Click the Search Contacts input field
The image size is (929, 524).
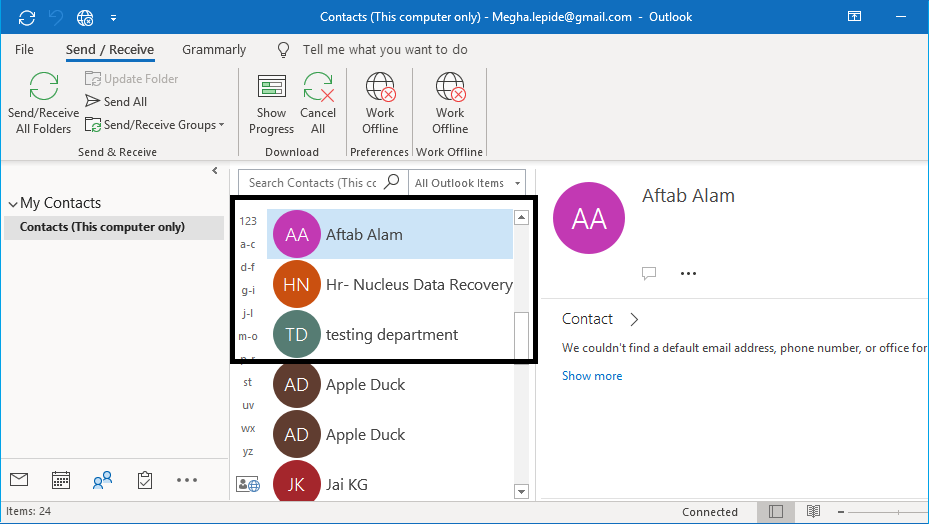(x=313, y=183)
